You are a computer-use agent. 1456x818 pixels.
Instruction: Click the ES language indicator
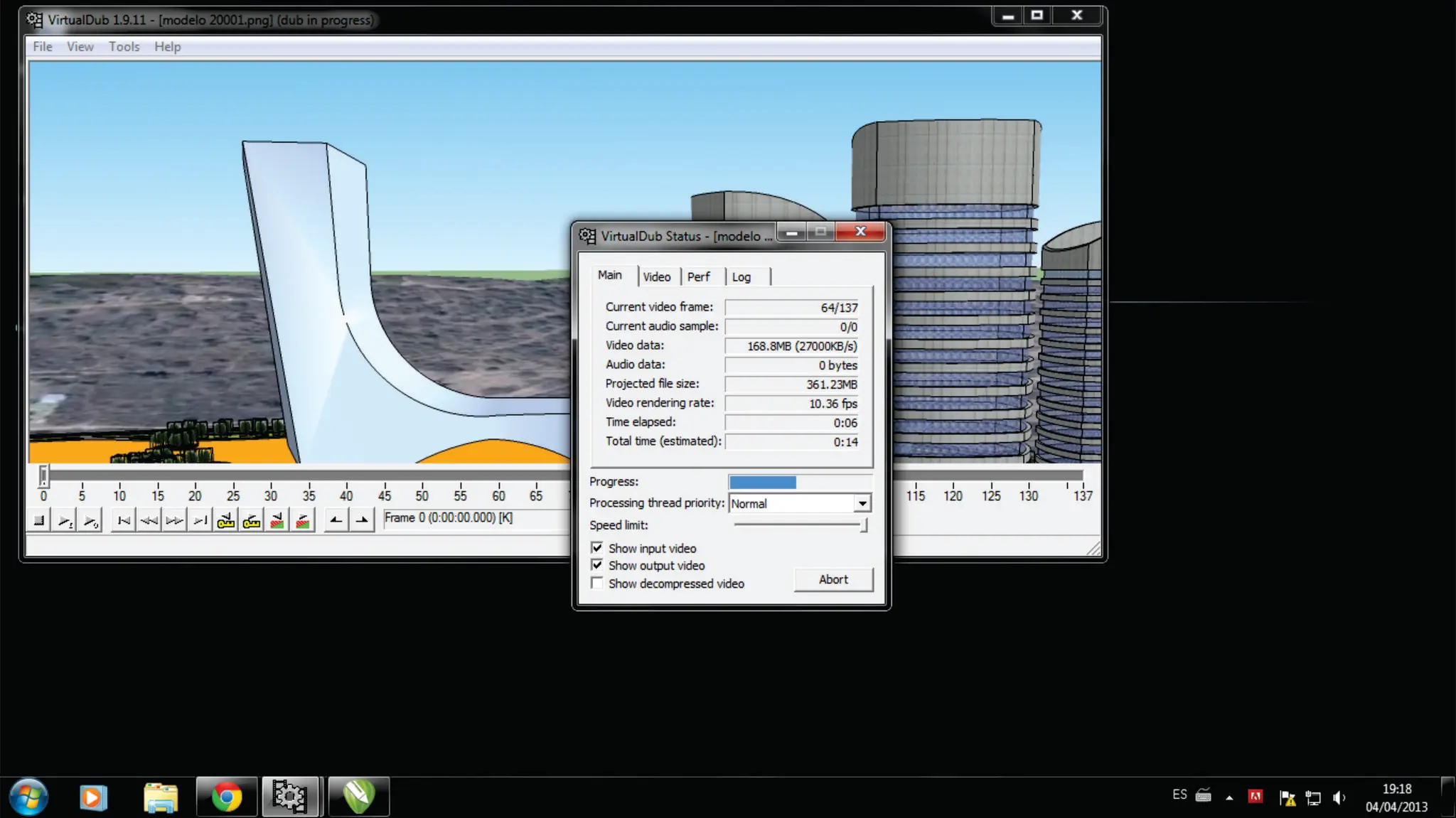[1179, 795]
